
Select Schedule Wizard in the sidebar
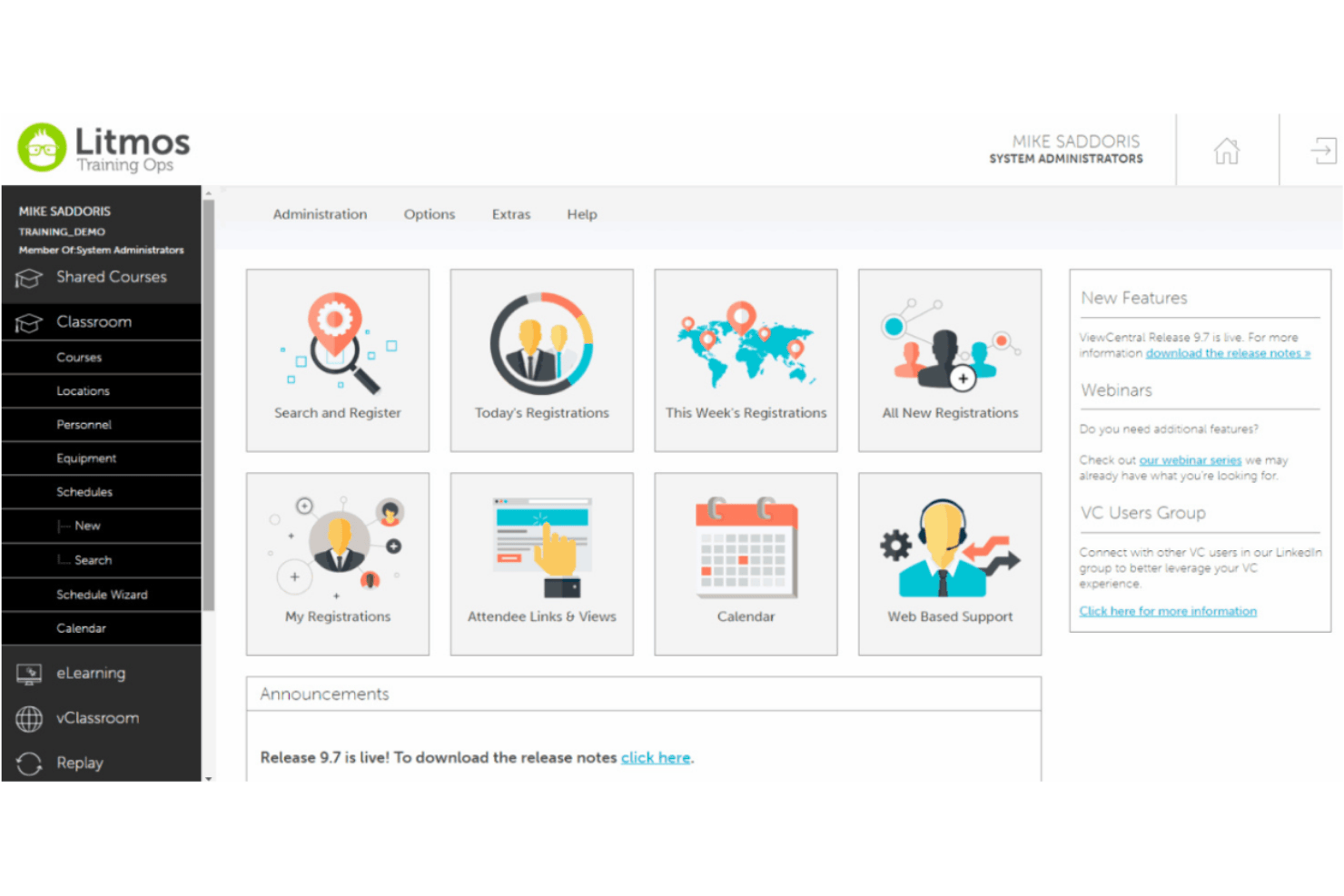click(101, 595)
